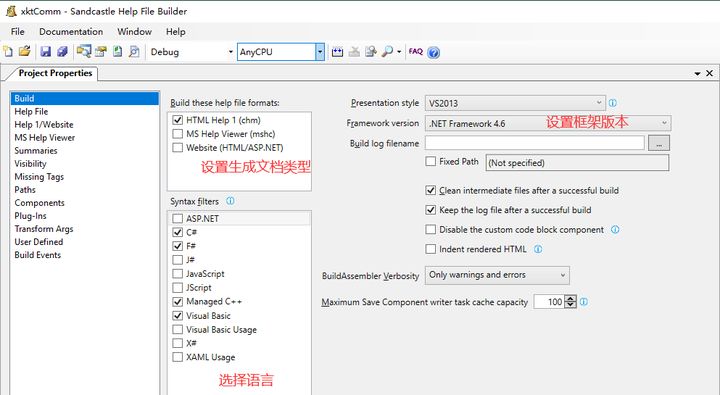Image resolution: width=720 pixels, height=395 pixels.
Task: Select the Help File properties category
Action: pyautogui.click(x=84, y=112)
